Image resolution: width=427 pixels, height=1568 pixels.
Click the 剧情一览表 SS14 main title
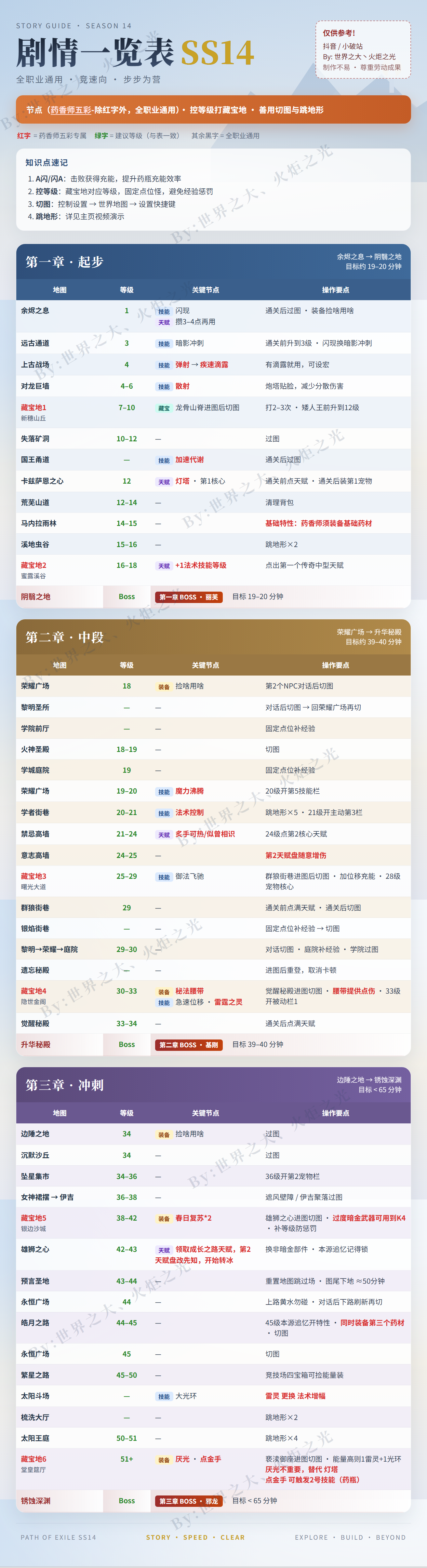point(134,52)
